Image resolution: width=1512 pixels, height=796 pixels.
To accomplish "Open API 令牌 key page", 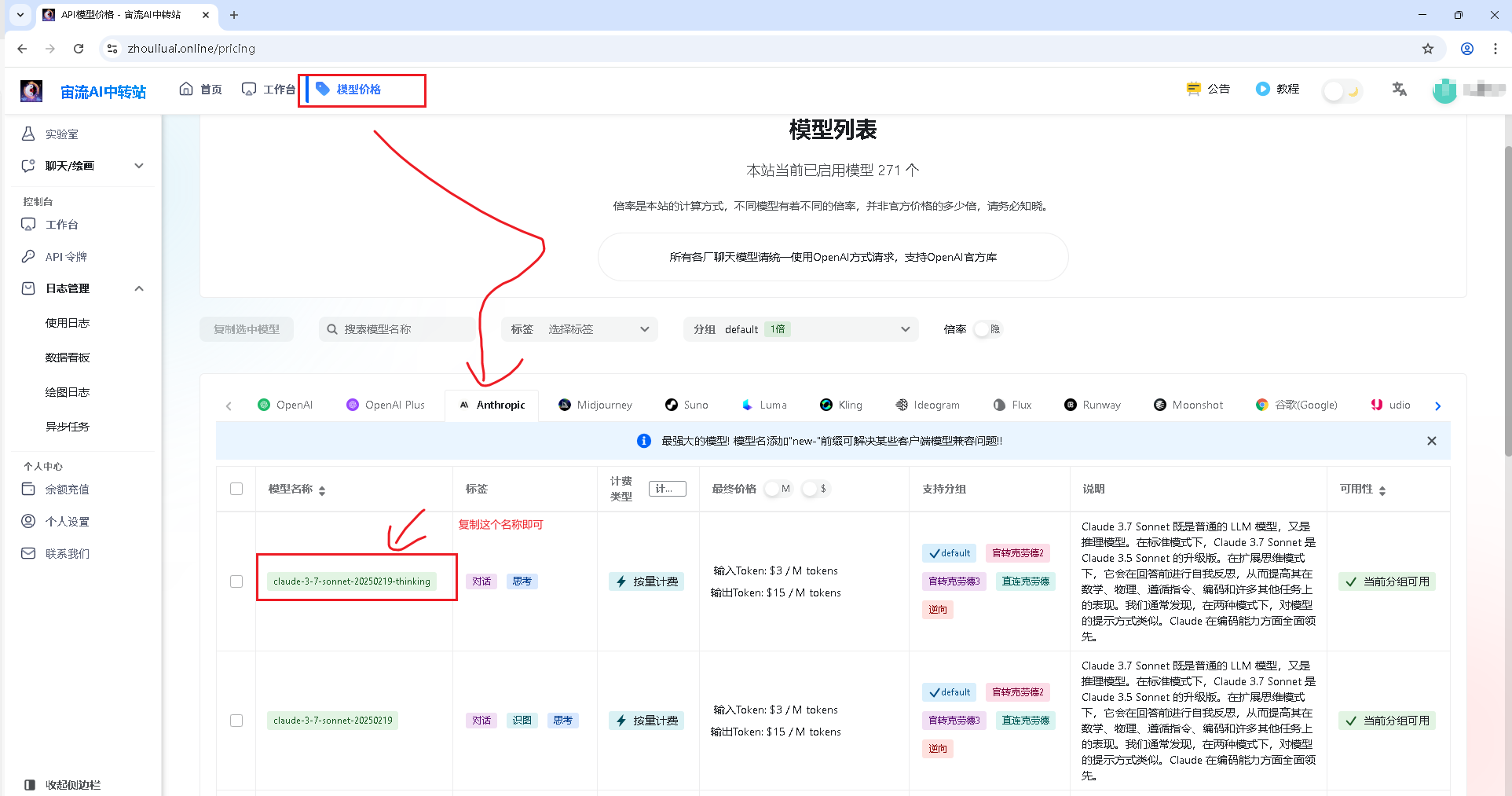I will [x=66, y=257].
